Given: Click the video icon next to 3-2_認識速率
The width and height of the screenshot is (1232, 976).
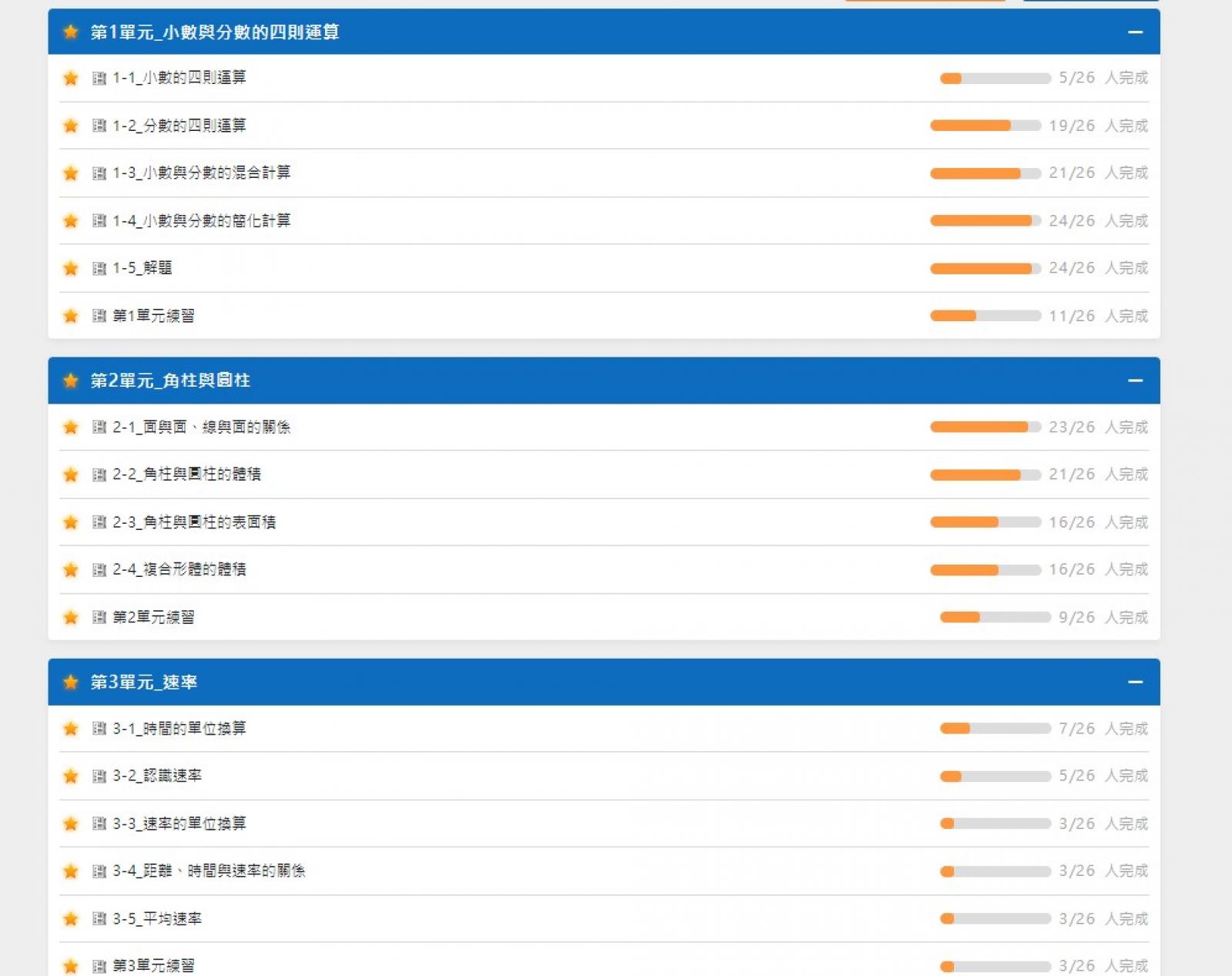Looking at the screenshot, I should [x=99, y=776].
